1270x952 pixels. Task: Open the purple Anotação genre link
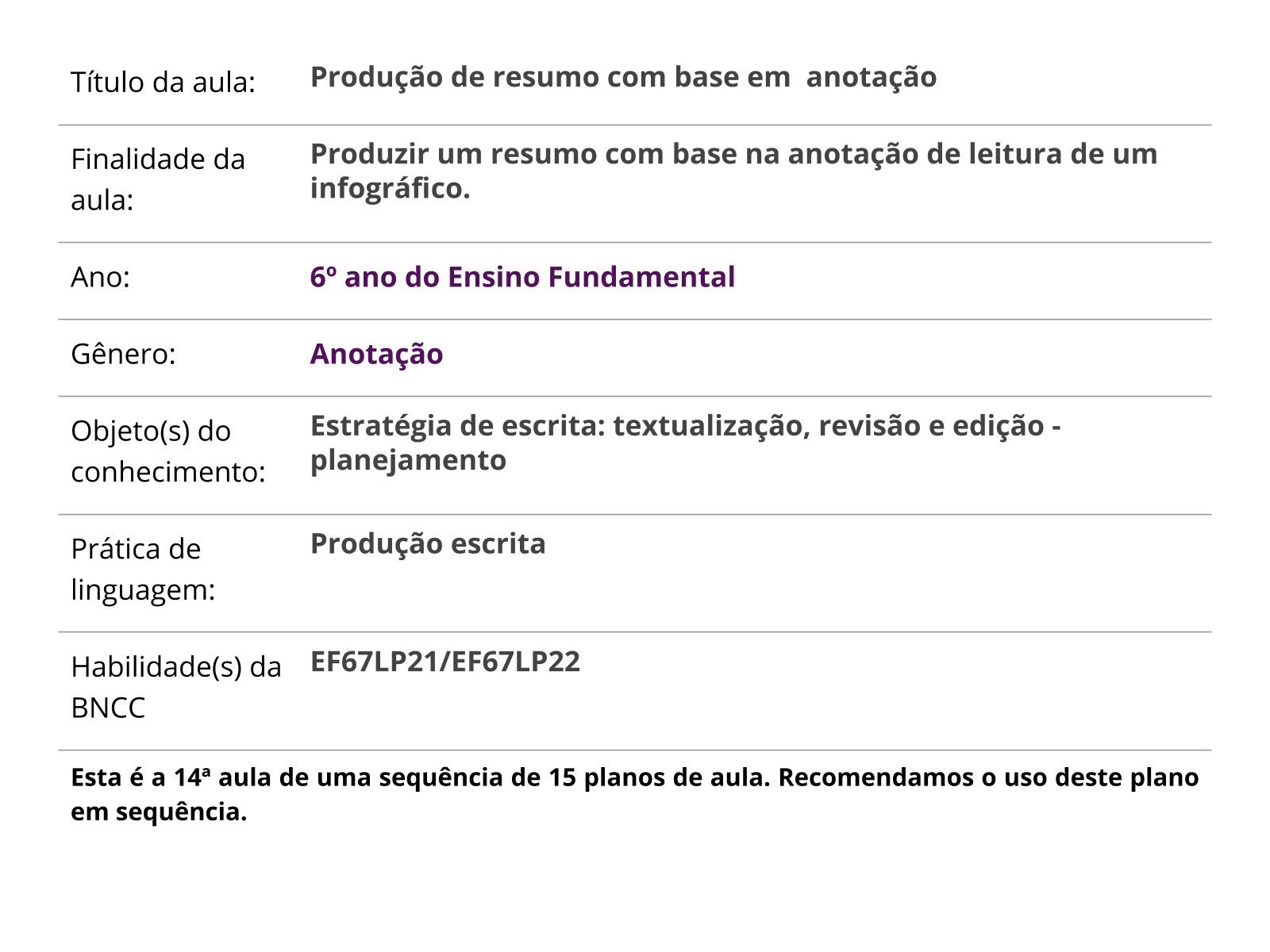click(376, 354)
